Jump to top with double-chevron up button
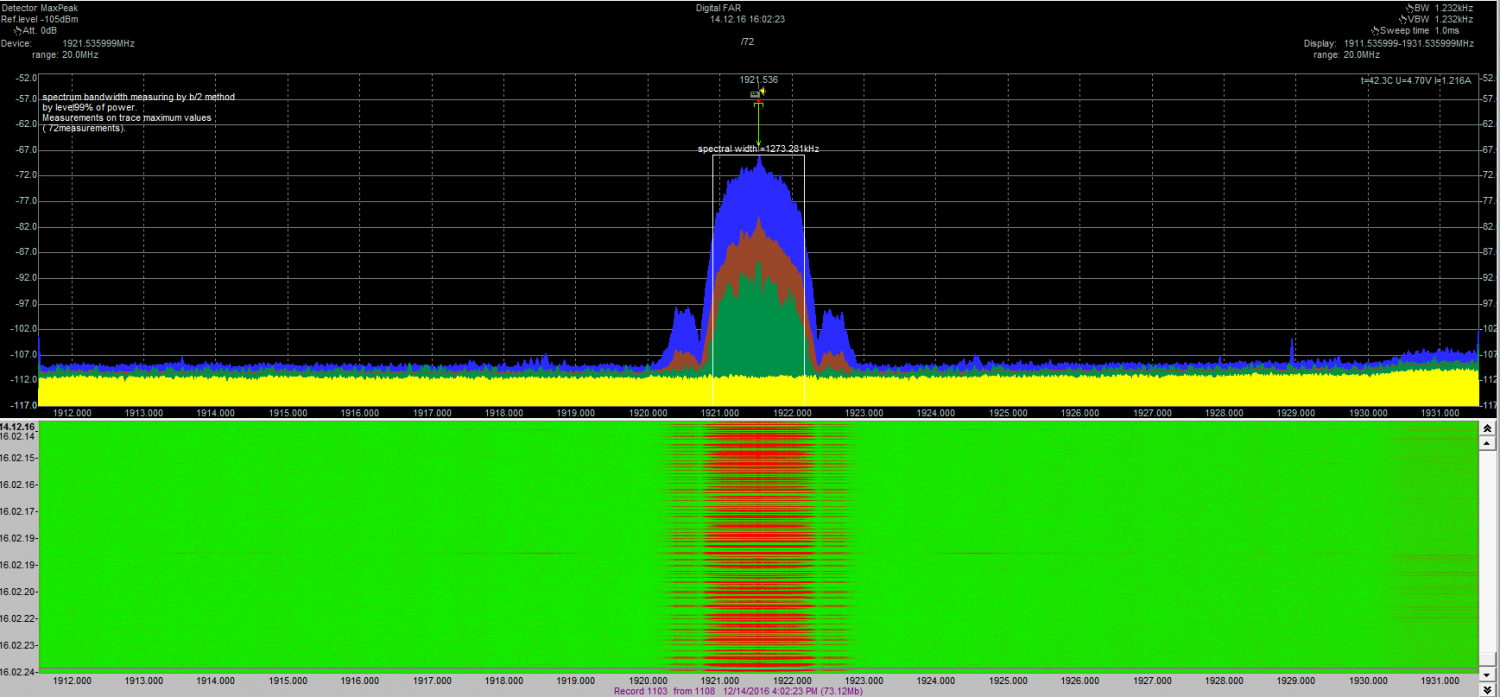The height and width of the screenshot is (697, 1500). coord(1487,428)
